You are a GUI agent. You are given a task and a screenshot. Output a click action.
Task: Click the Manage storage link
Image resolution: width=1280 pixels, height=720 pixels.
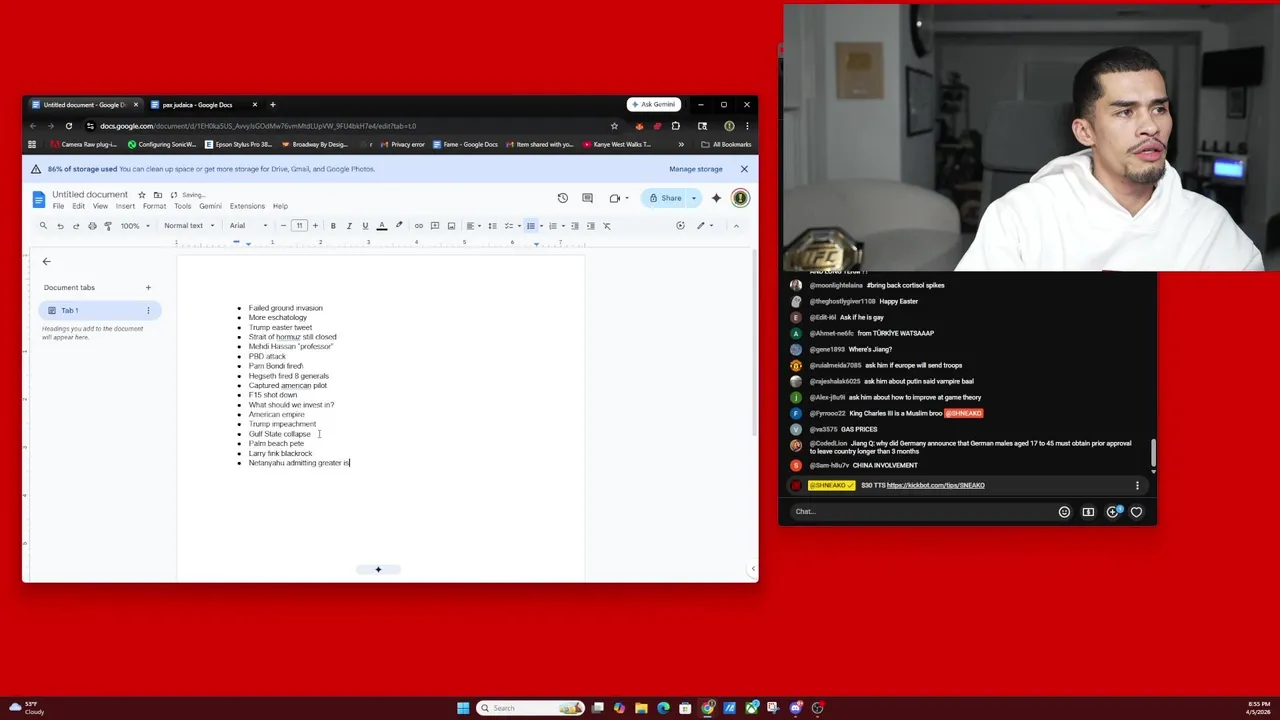pyautogui.click(x=696, y=169)
